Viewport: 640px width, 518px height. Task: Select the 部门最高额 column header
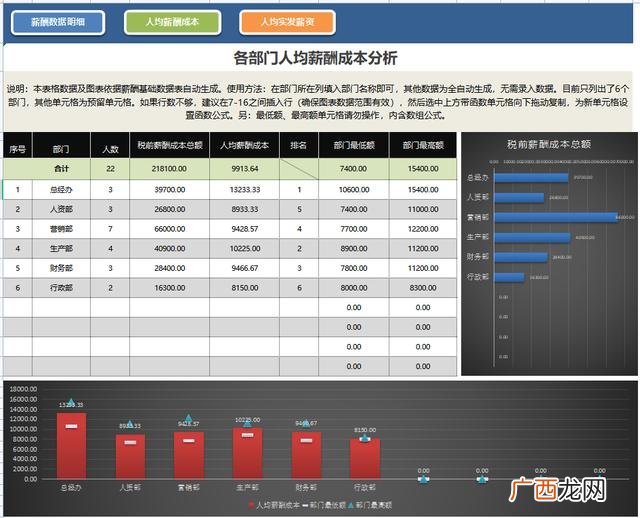click(x=423, y=145)
